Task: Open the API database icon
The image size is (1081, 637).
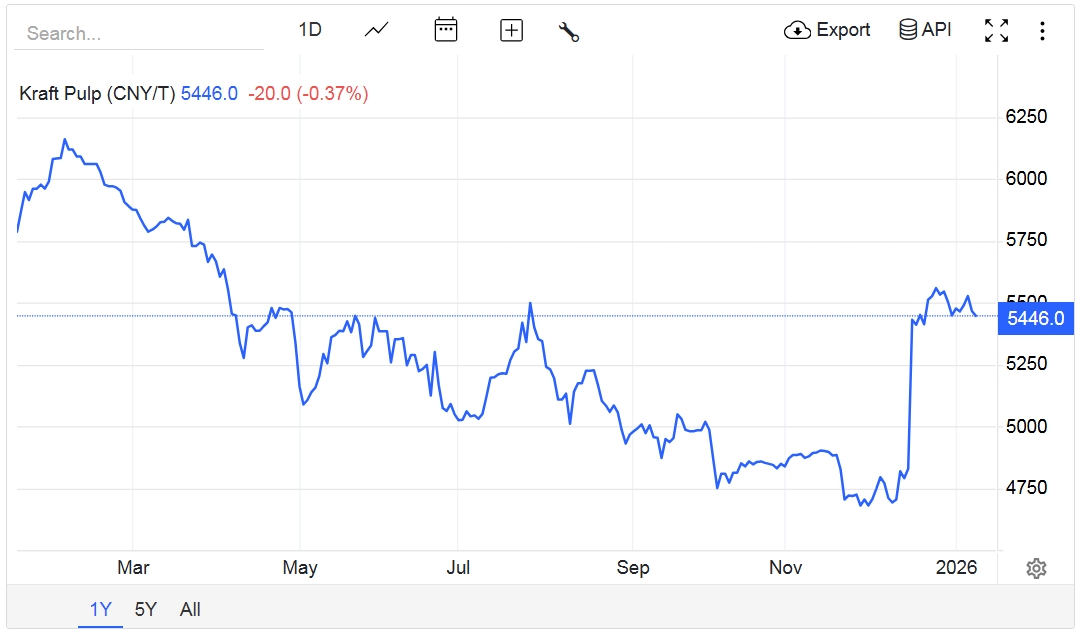Action: click(x=908, y=30)
